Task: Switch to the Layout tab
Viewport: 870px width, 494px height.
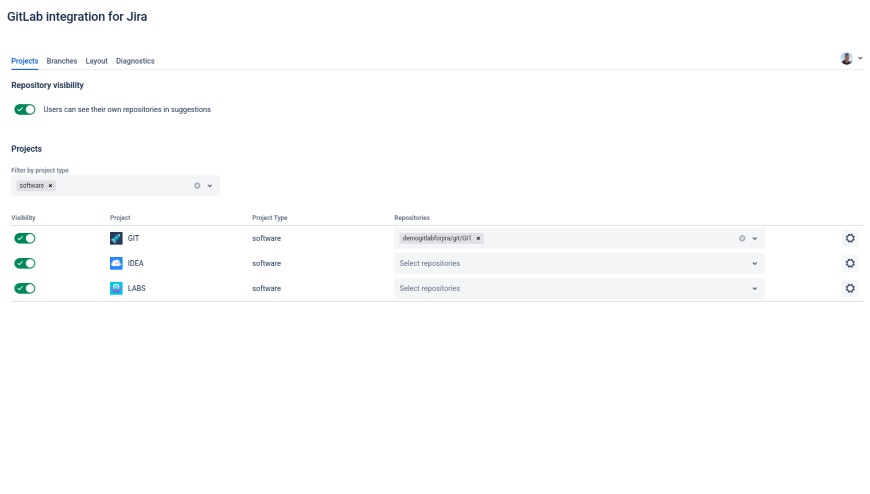Action: tap(97, 61)
